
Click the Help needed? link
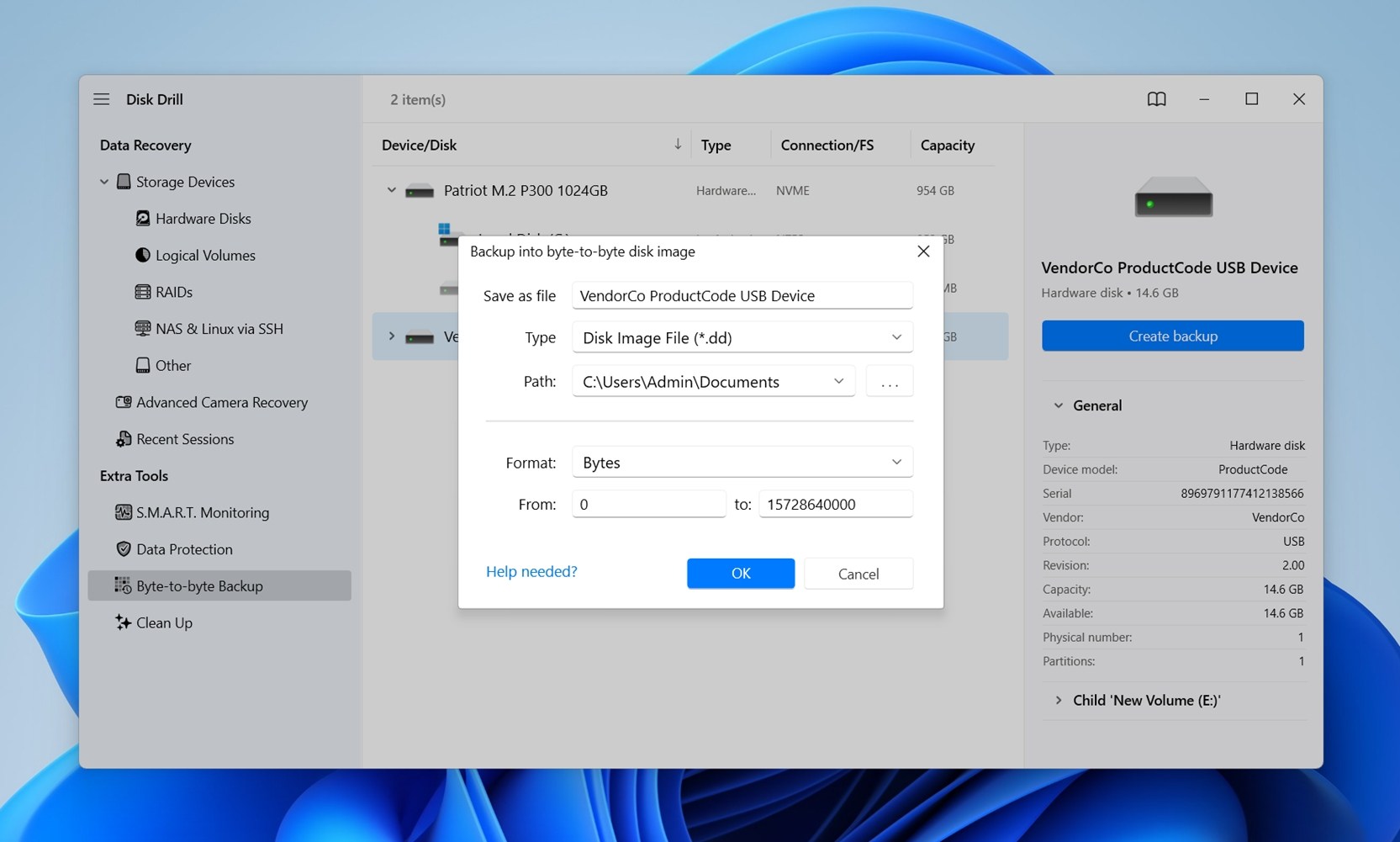(x=531, y=571)
